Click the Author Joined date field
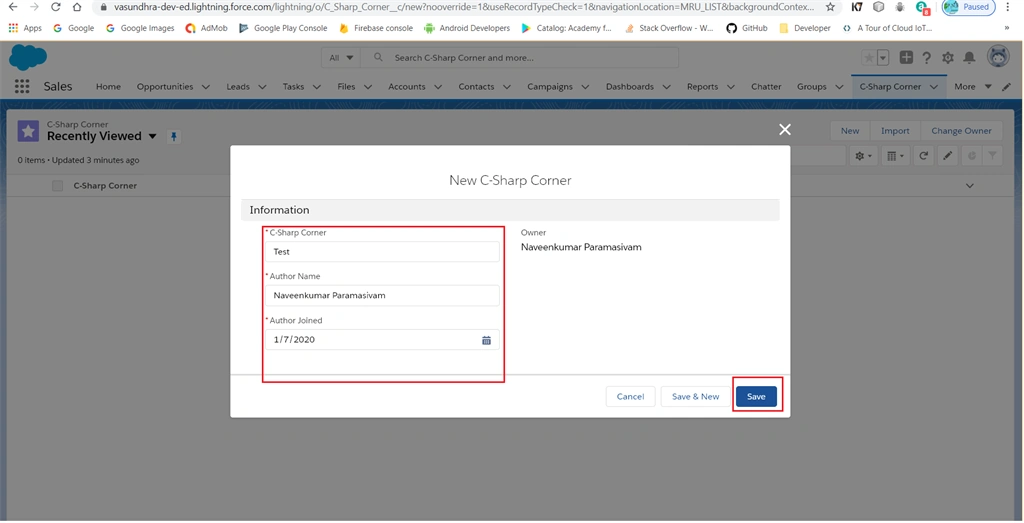This screenshot has width=1024, height=523. (382, 340)
